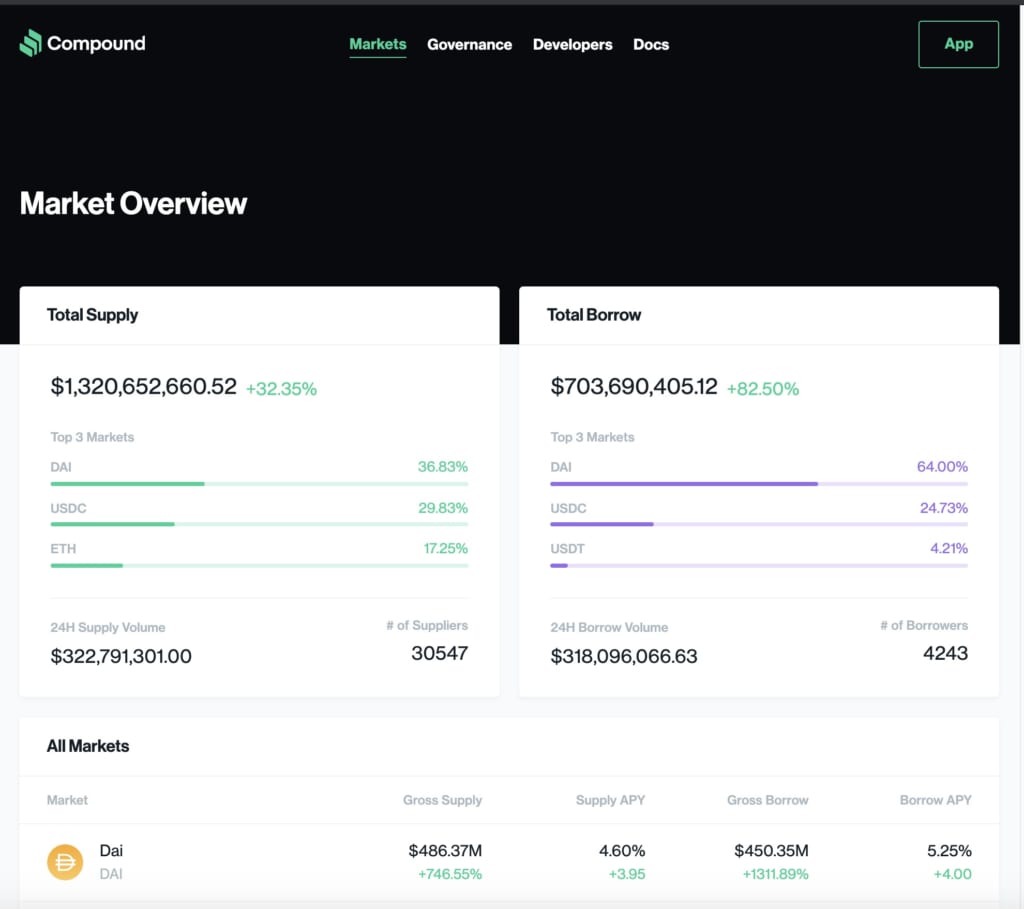
Task: Click the Top 3 Markets label under Total Supply
Action: tap(92, 437)
